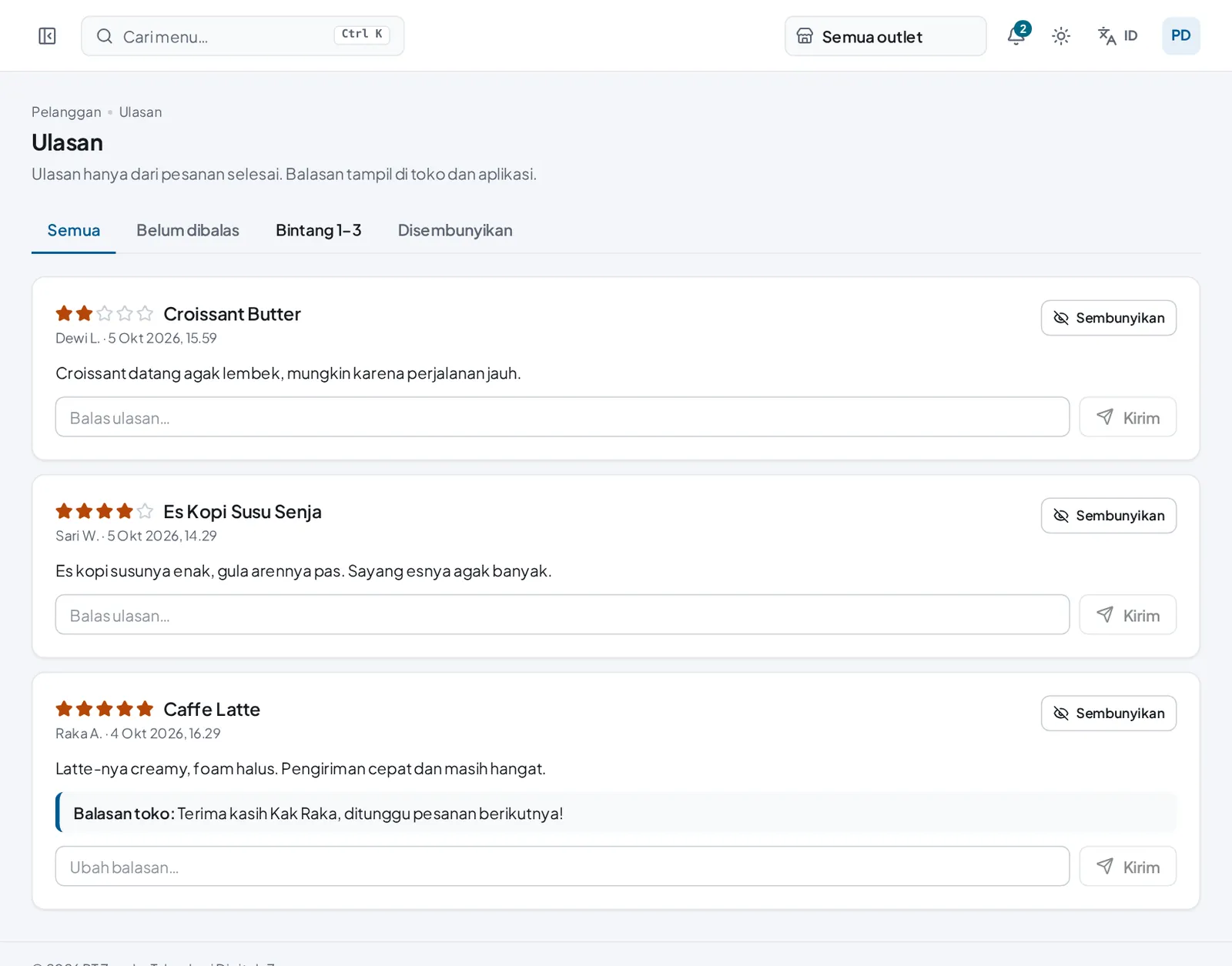Switch language via ID translate icon
The width and height of the screenshot is (1232, 966).
tap(1117, 36)
